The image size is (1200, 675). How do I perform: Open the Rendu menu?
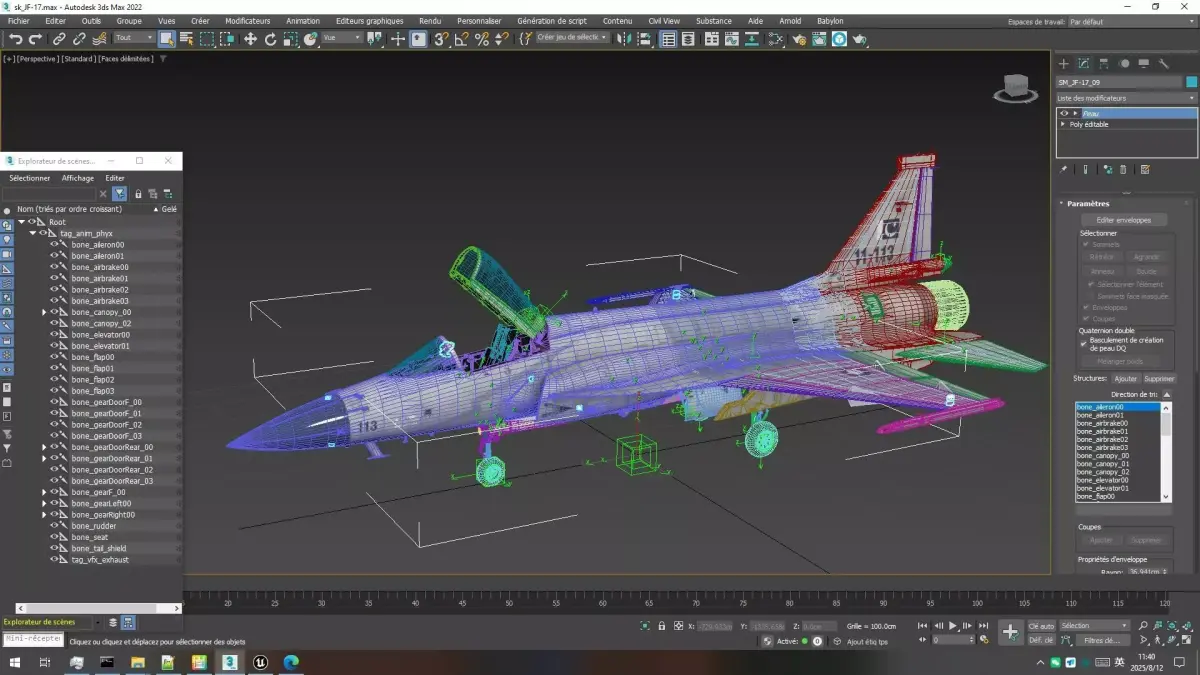[430, 21]
